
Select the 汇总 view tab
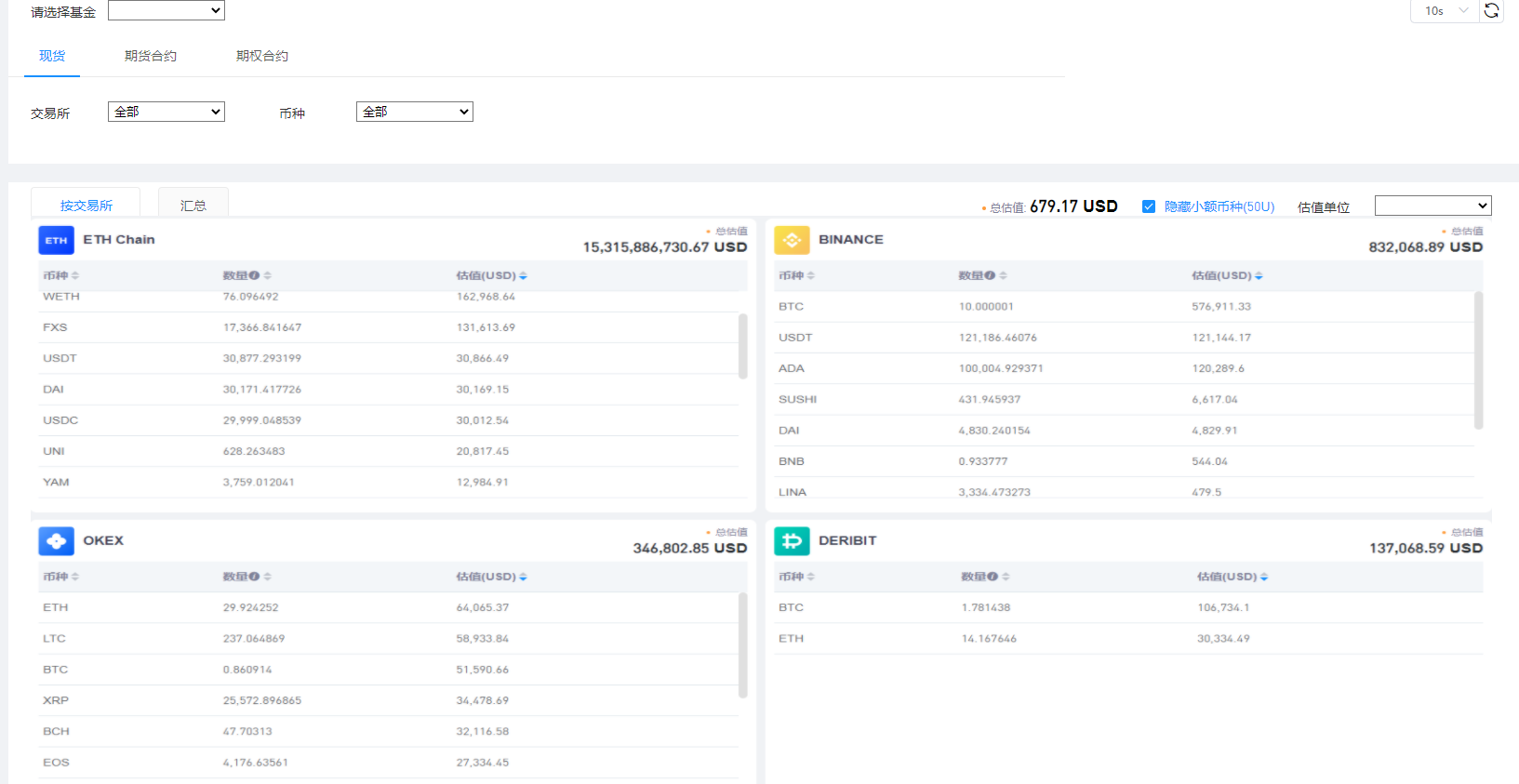point(193,204)
